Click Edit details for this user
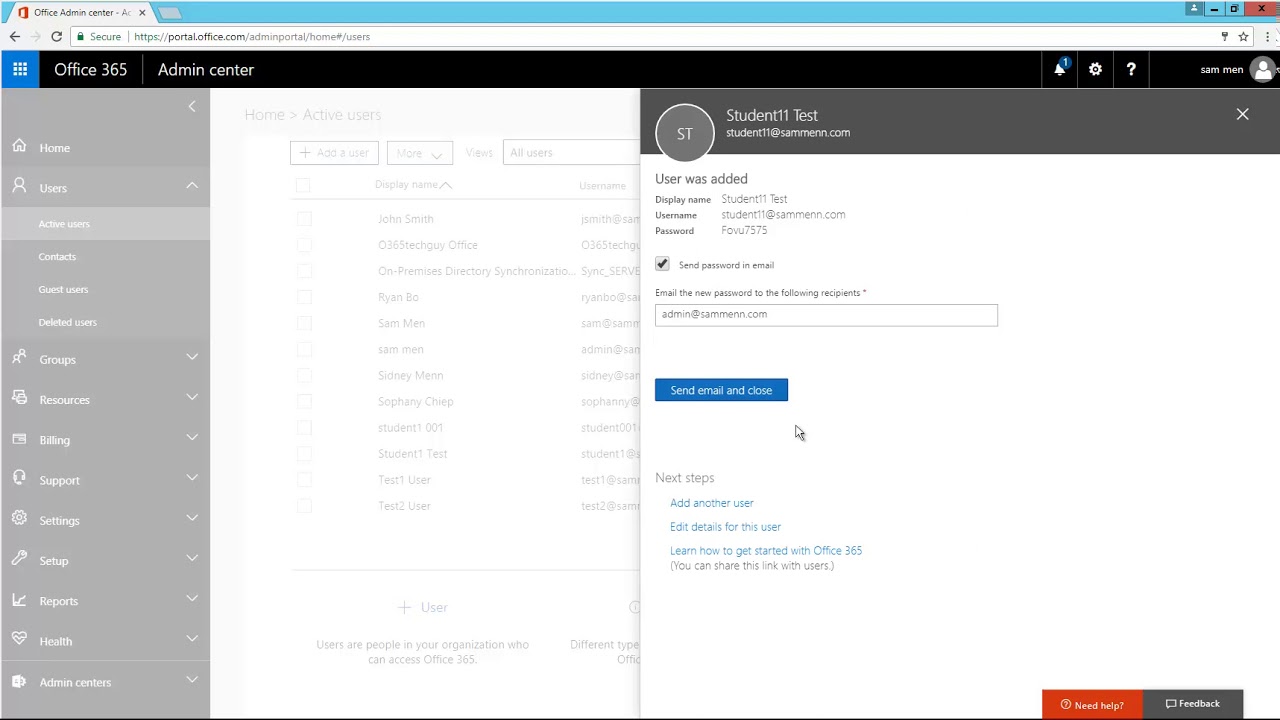1280x720 pixels. click(725, 527)
